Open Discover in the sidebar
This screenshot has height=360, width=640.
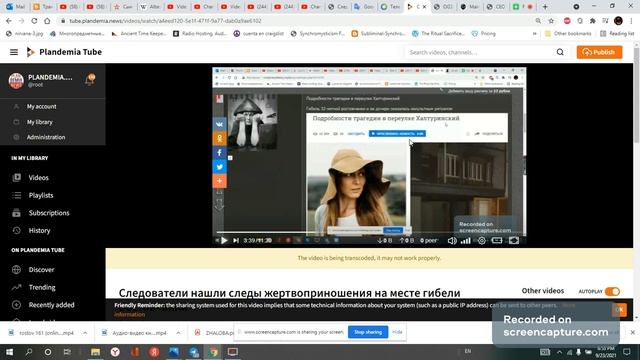click(41, 269)
